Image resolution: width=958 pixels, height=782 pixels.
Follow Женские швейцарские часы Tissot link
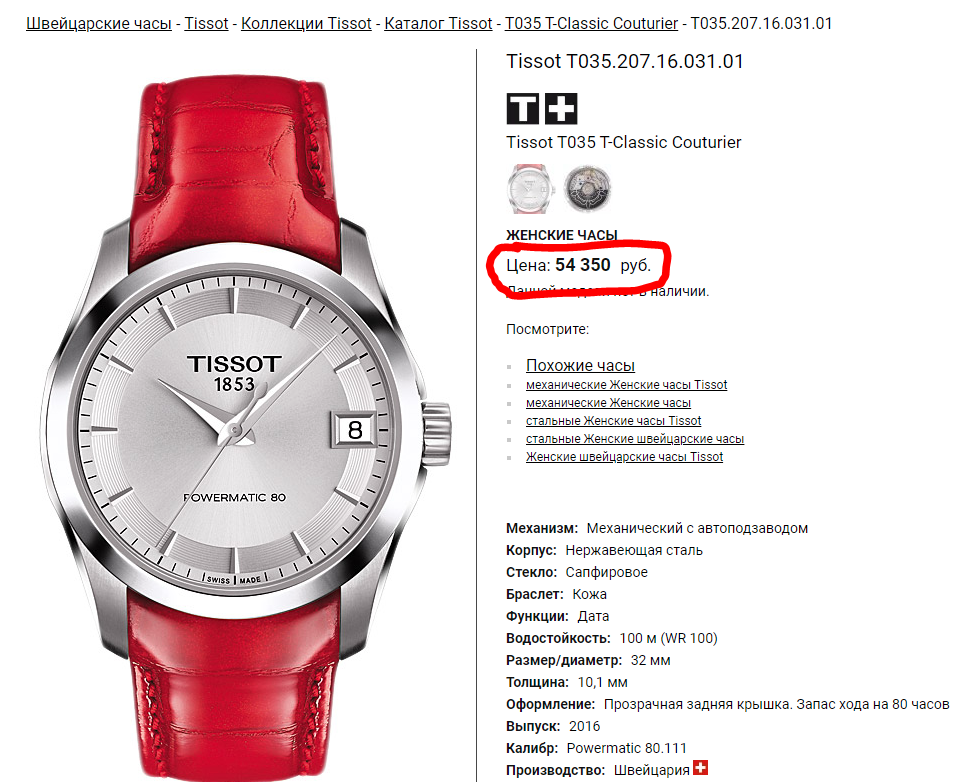(624, 456)
